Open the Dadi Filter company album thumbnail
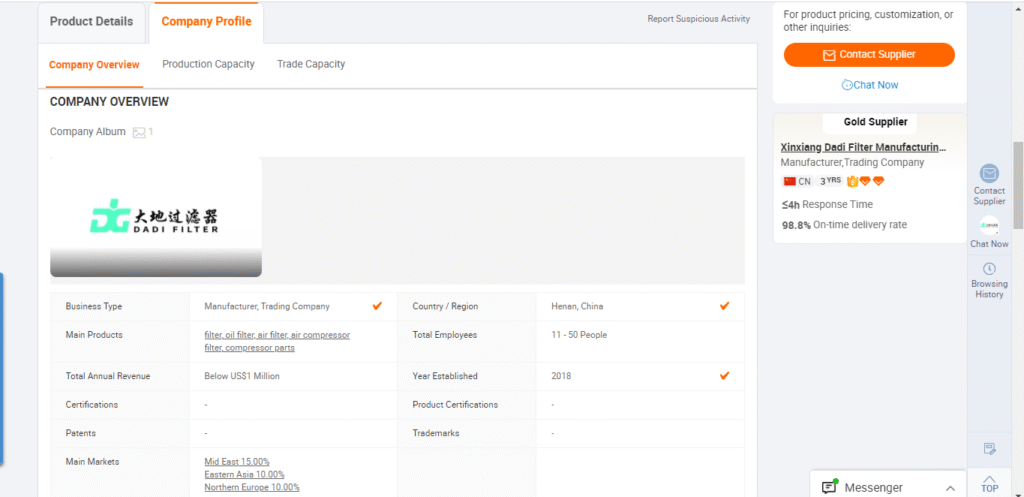This screenshot has width=1024, height=497. click(x=156, y=216)
